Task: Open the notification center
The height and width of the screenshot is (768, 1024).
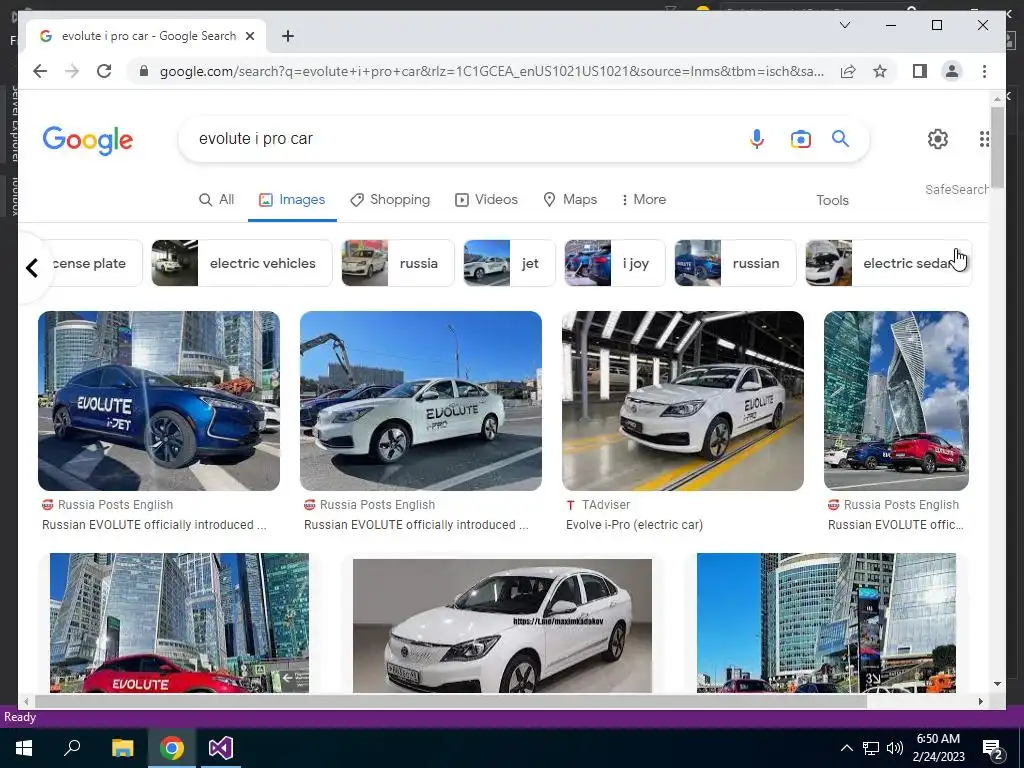Action: click(x=992, y=748)
